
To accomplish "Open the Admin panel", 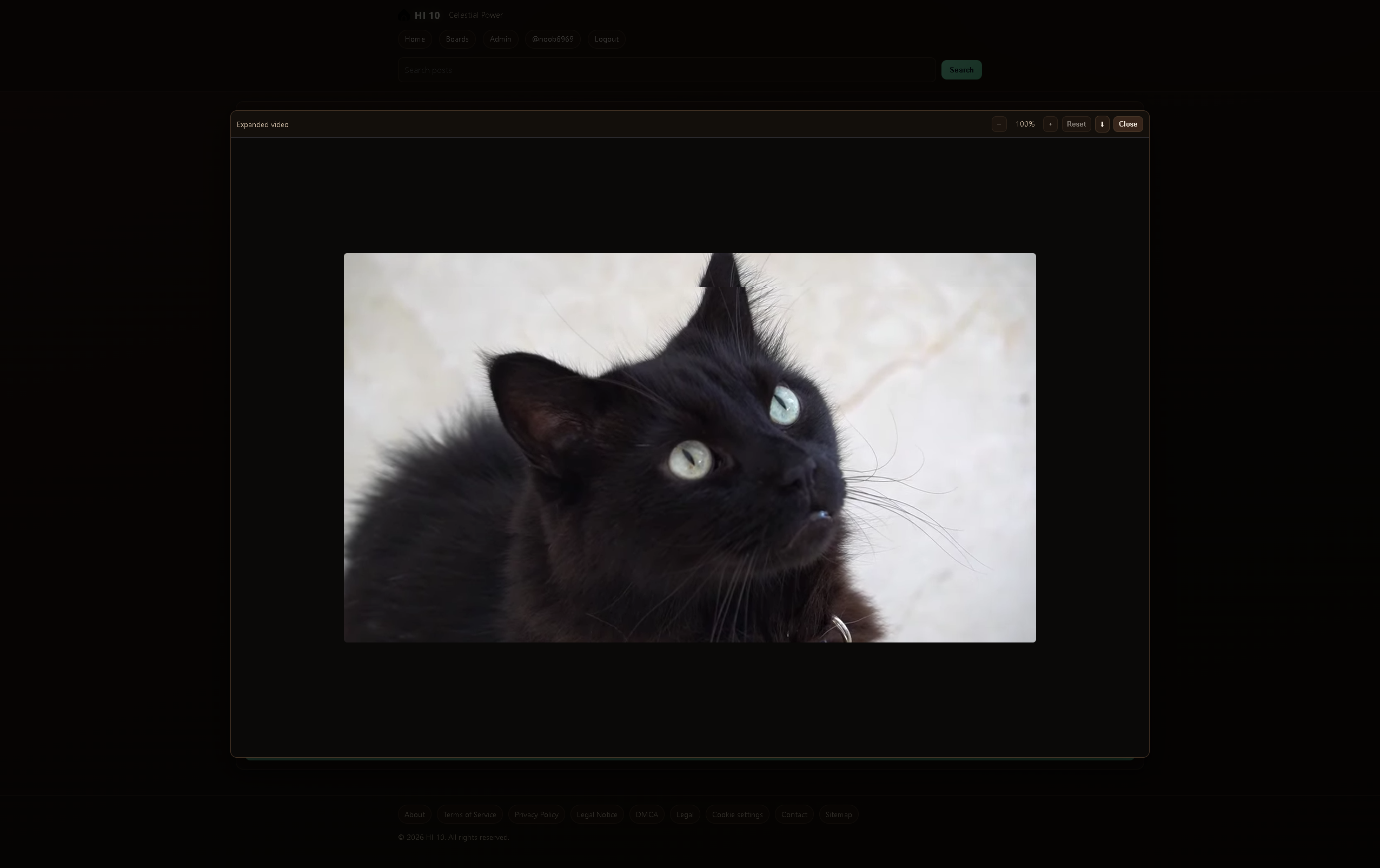I will [500, 38].
